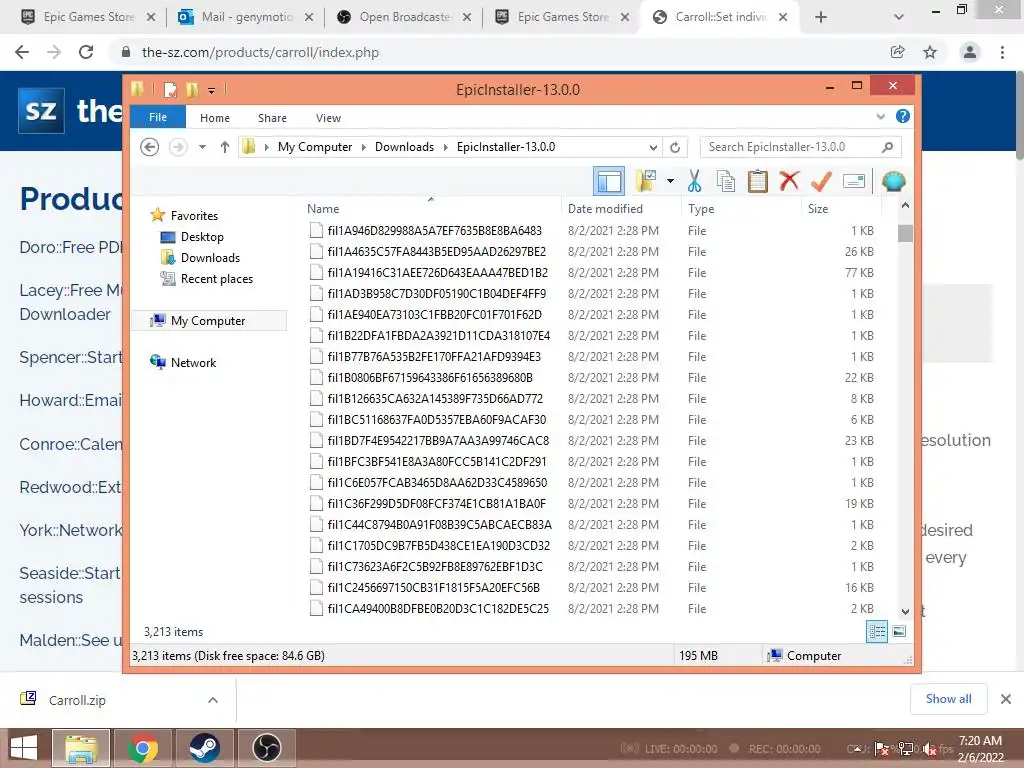Open the View ribbon tab

328,118
